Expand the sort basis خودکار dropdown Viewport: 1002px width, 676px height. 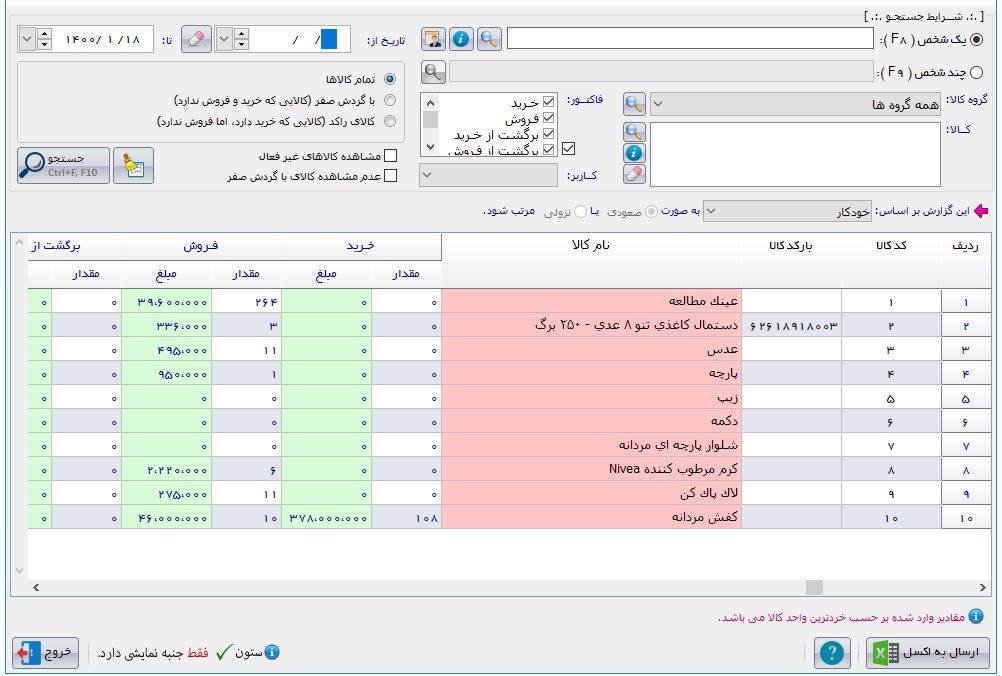788,211
